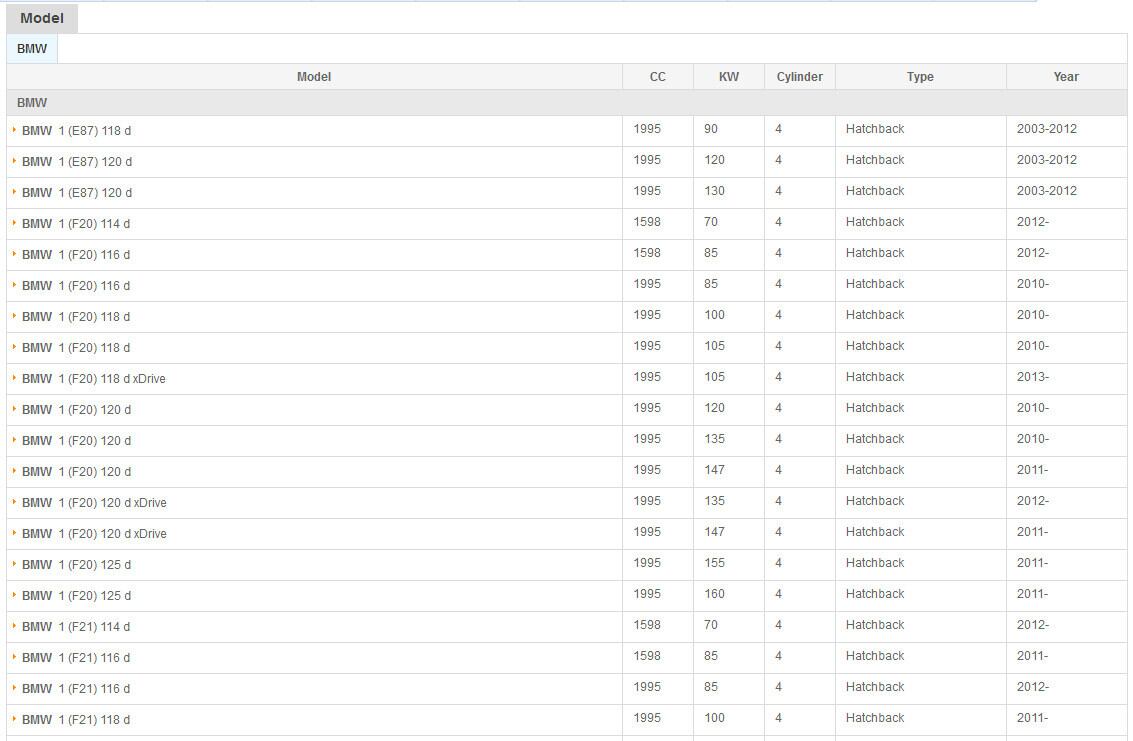
Task: Click Hatchback in F20 114 d row
Action: pyautogui.click(x=875, y=222)
